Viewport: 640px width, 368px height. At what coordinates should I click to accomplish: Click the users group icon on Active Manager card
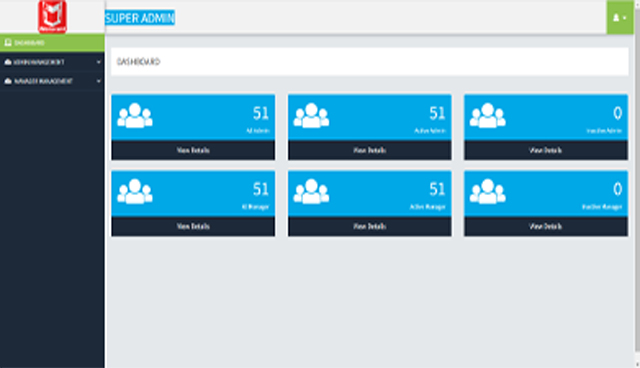point(311,191)
